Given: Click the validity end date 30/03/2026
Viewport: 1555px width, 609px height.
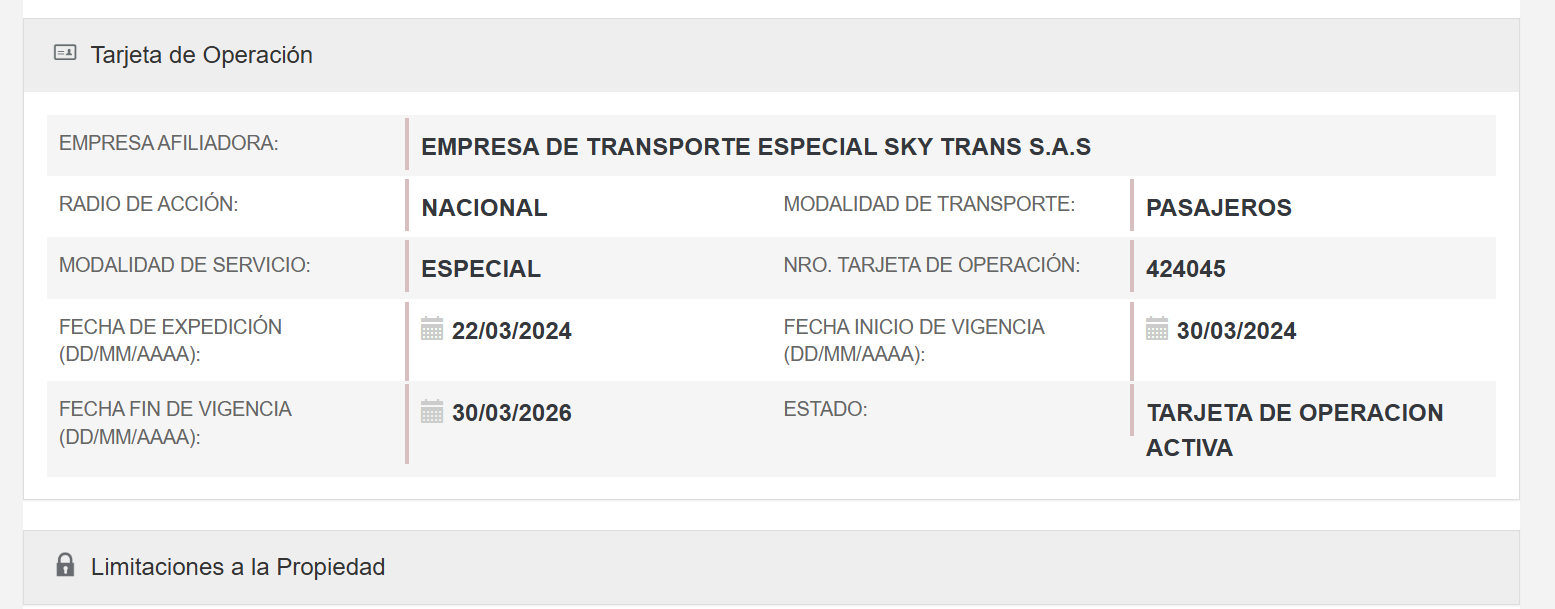Looking at the screenshot, I should [511, 413].
